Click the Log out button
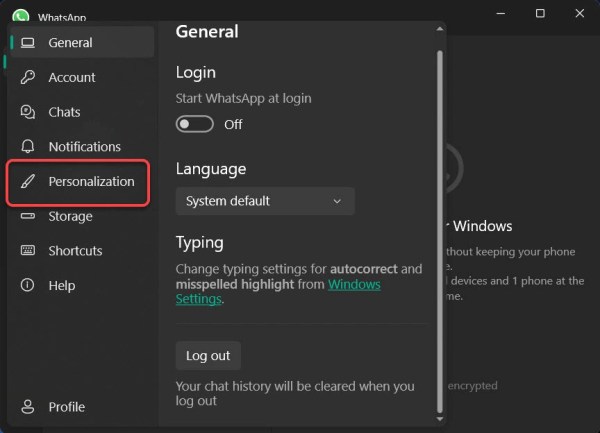This screenshot has height=433, width=600. tap(208, 356)
